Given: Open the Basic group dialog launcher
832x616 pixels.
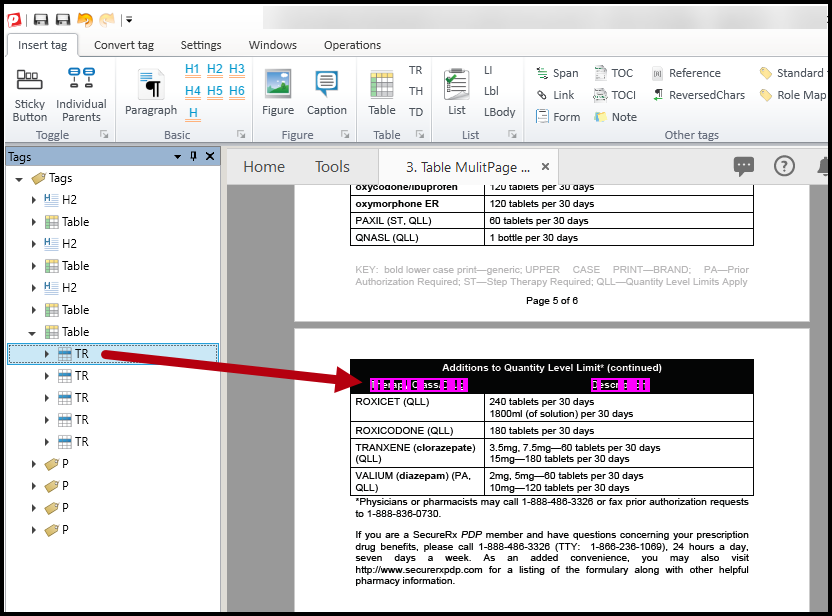Looking at the screenshot, I should pos(241,135).
